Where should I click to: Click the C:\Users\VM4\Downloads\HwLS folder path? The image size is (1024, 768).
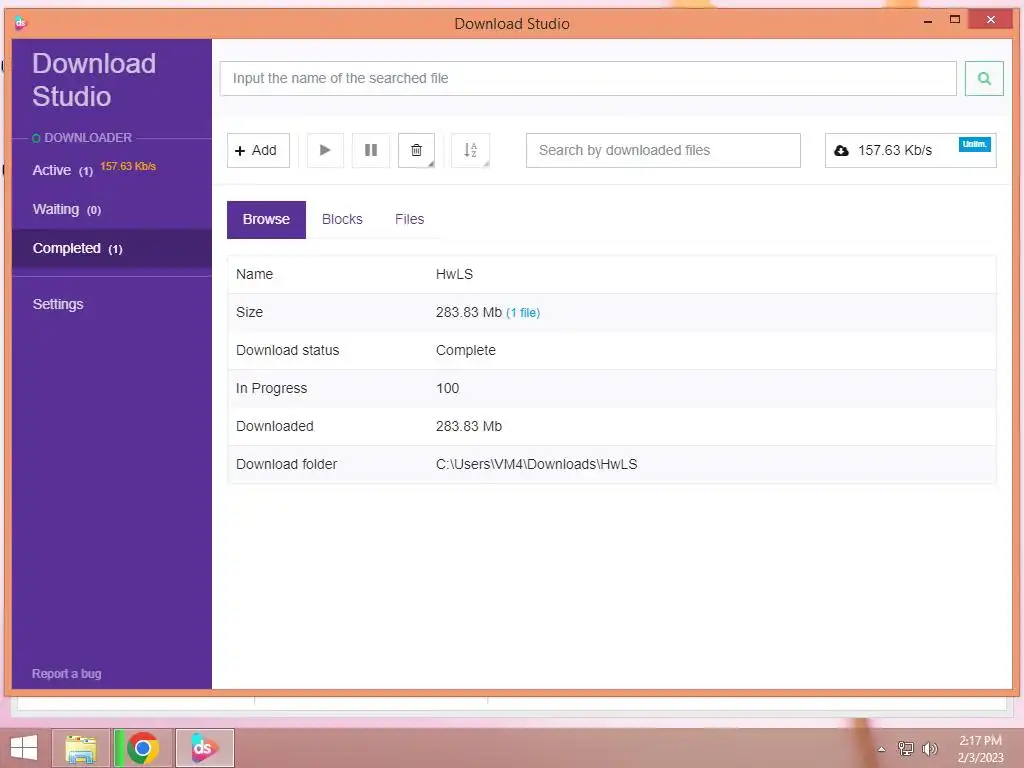pyautogui.click(x=536, y=464)
